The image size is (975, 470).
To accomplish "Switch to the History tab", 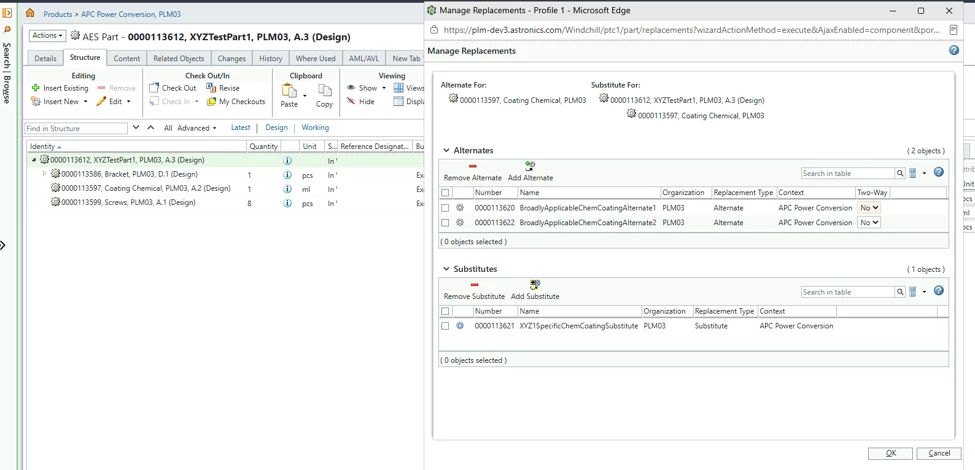I will click(x=270, y=58).
